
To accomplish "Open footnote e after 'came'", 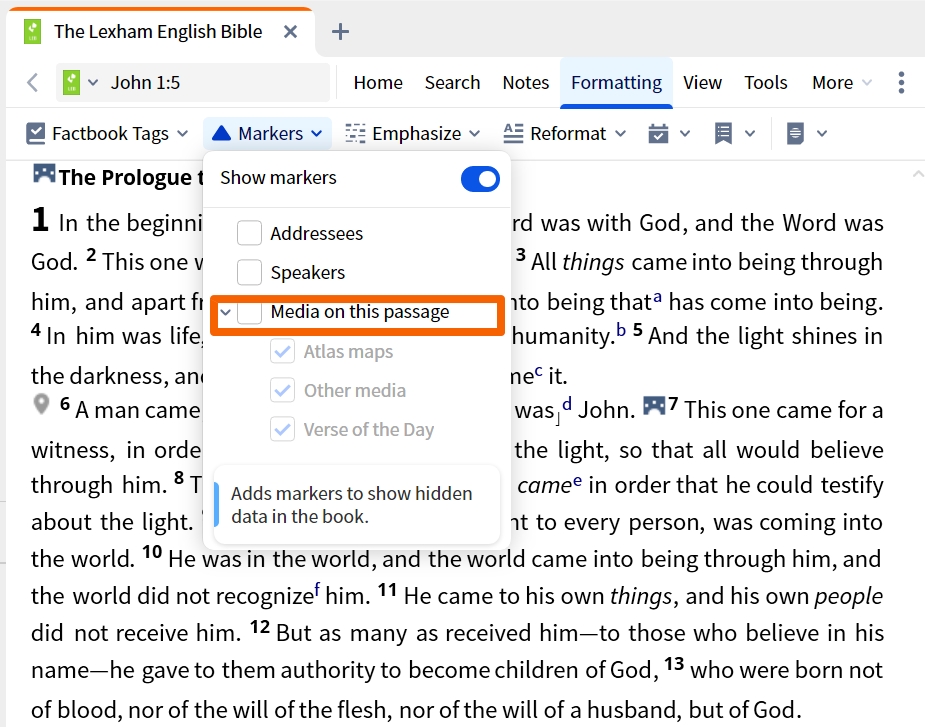I will (x=577, y=481).
